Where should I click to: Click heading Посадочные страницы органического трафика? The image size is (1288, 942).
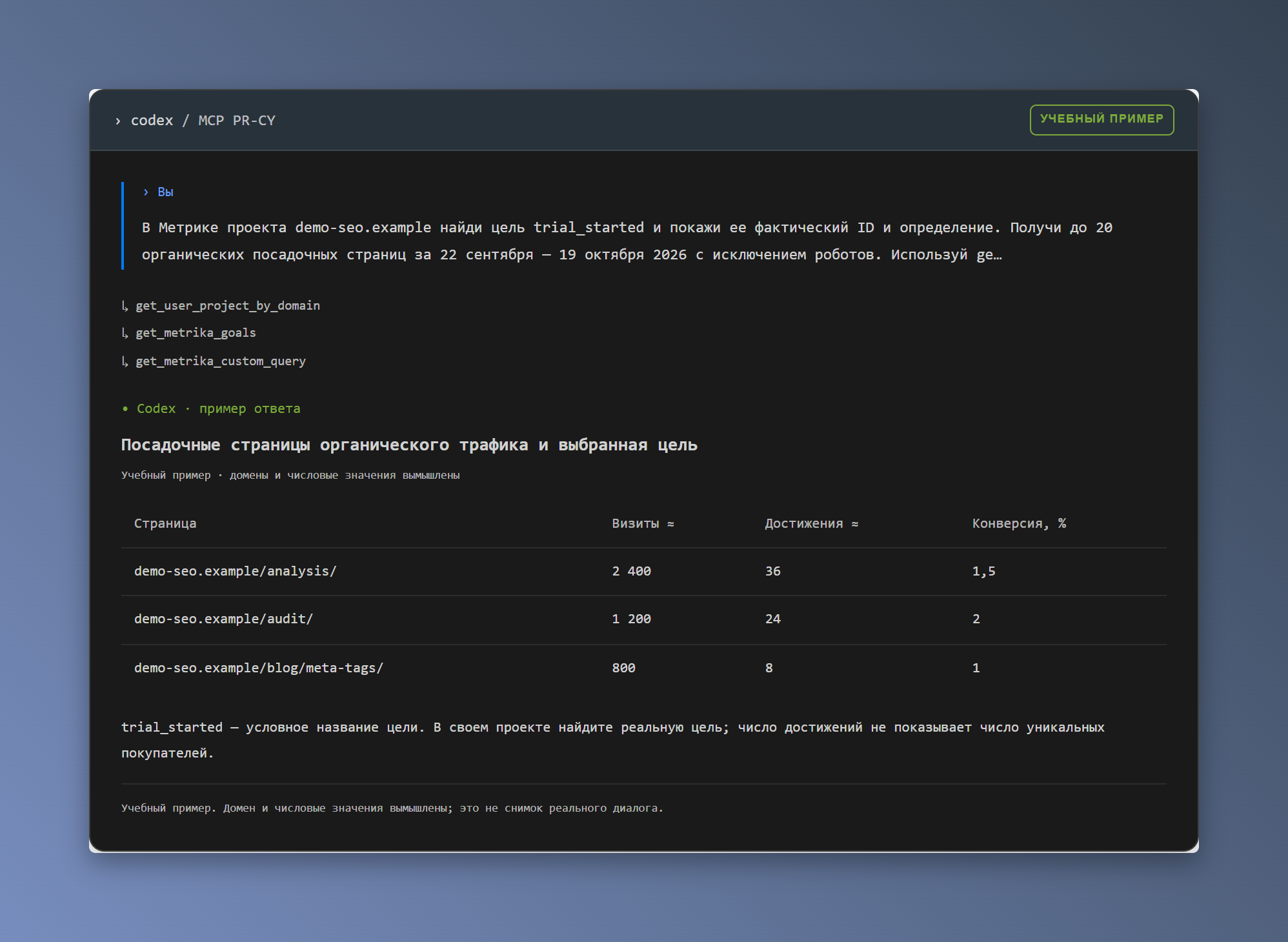[x=409, y=445]
